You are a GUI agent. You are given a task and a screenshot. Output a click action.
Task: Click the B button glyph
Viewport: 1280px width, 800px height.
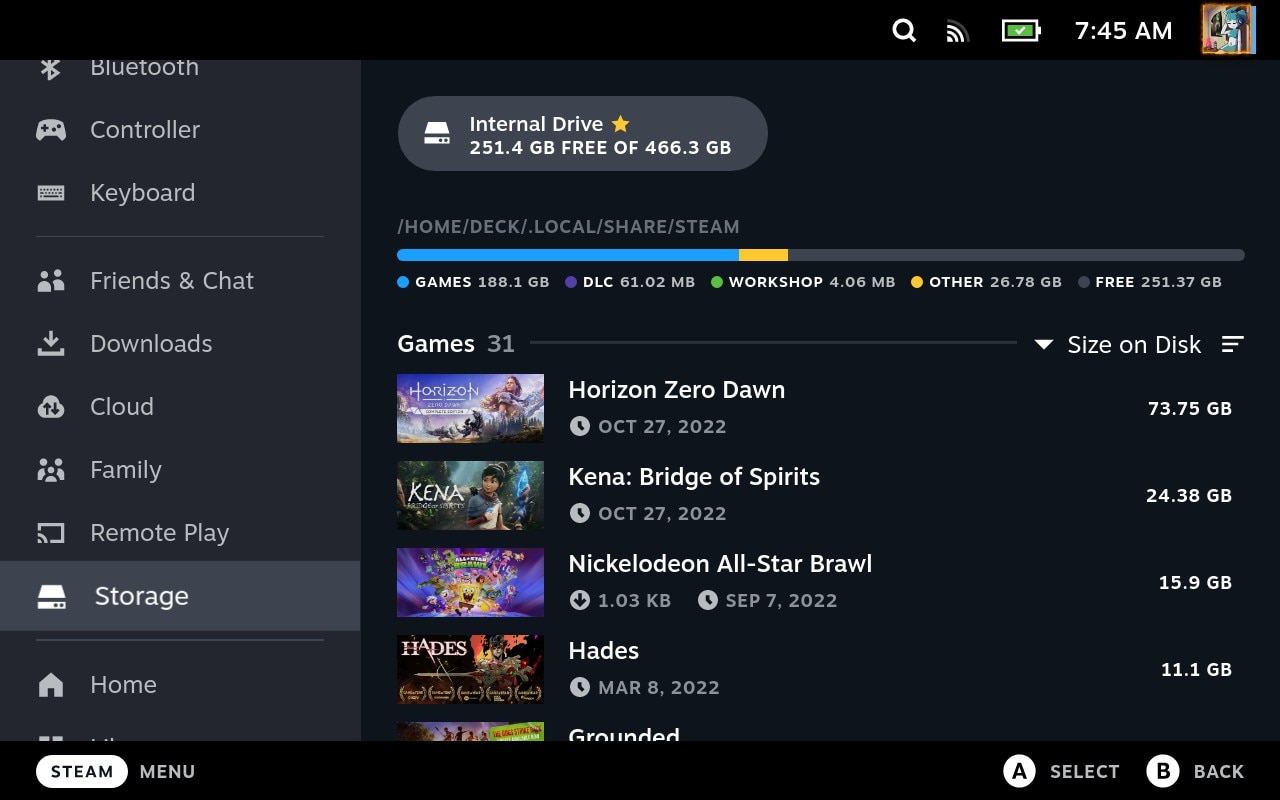1163,771
